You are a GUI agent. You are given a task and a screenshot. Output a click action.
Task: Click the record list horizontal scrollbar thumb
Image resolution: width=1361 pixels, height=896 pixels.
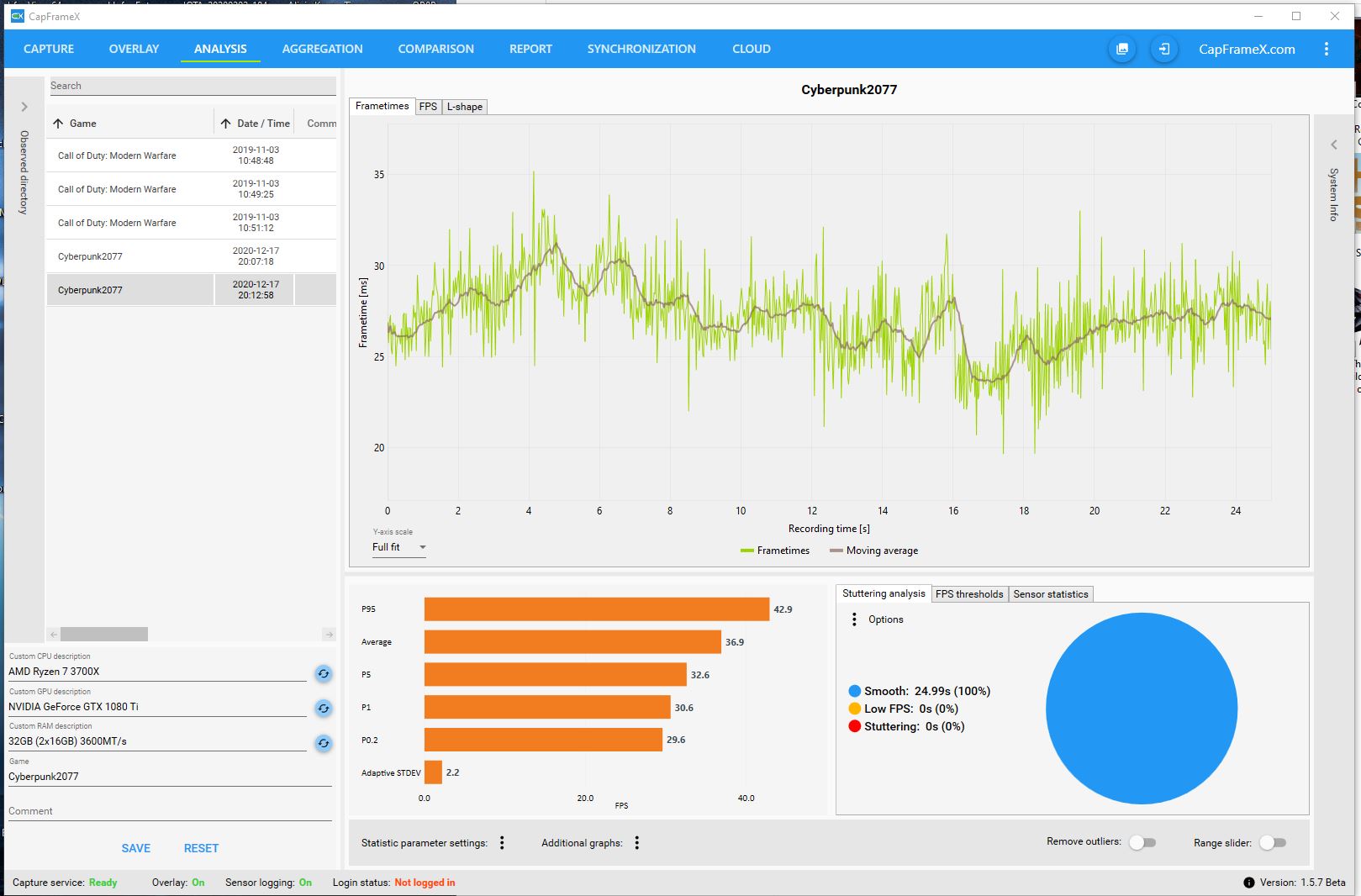click(104, 635)
